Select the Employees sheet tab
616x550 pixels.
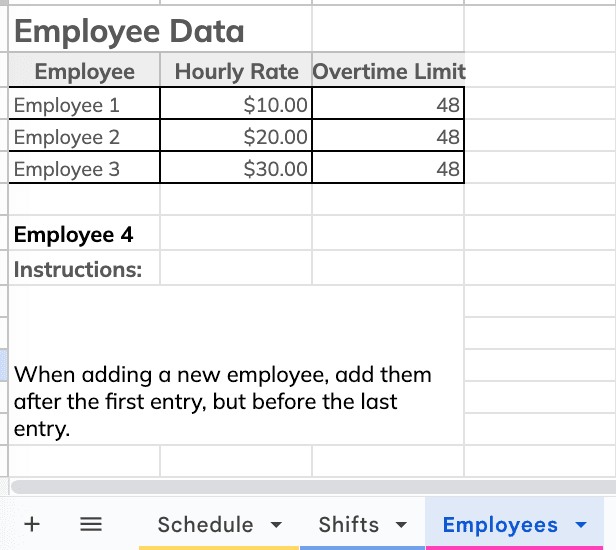point(500,524)
